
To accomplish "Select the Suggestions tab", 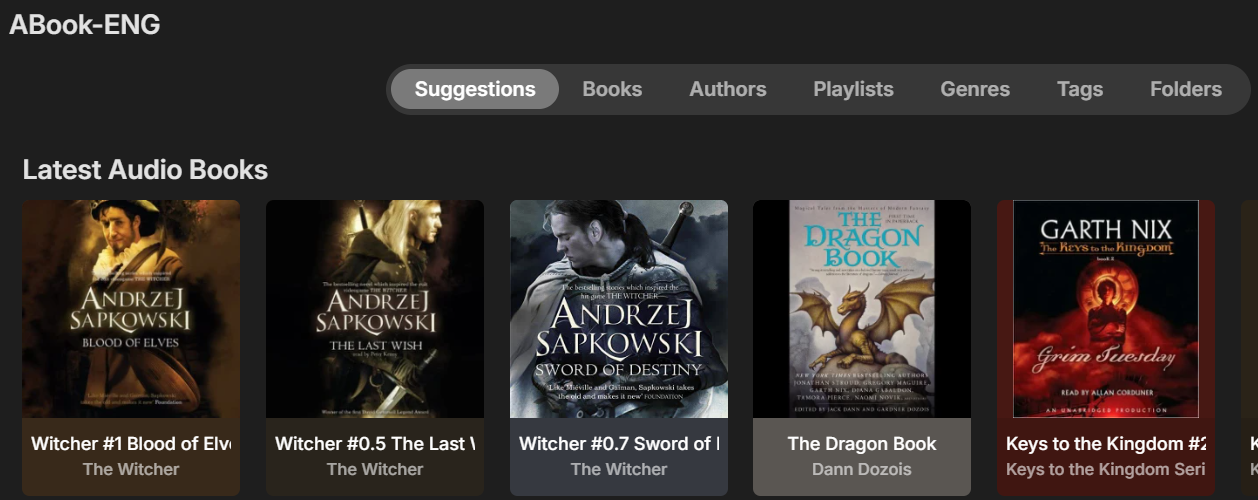I will 475,89.
